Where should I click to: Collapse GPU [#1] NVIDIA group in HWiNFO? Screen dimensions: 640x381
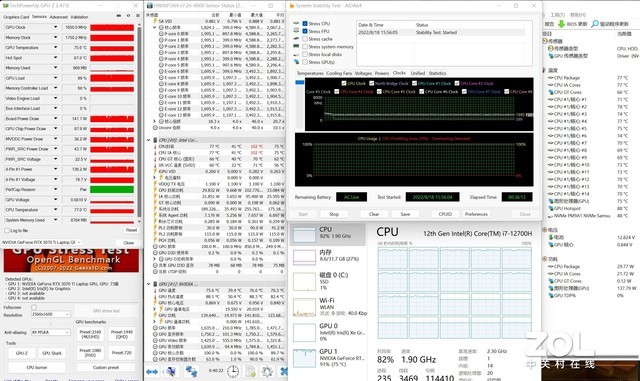click(x=149, y=284)
